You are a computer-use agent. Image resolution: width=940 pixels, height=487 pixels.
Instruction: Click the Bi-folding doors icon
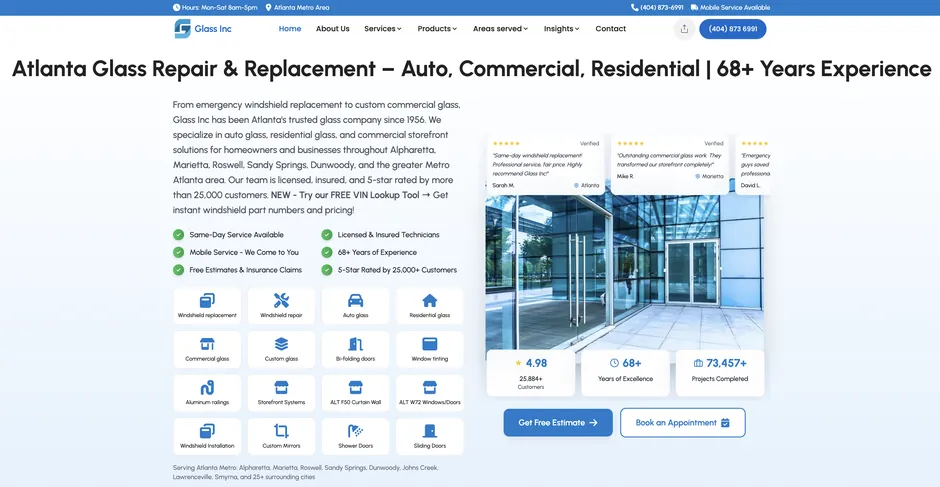[x=355, y=344]
